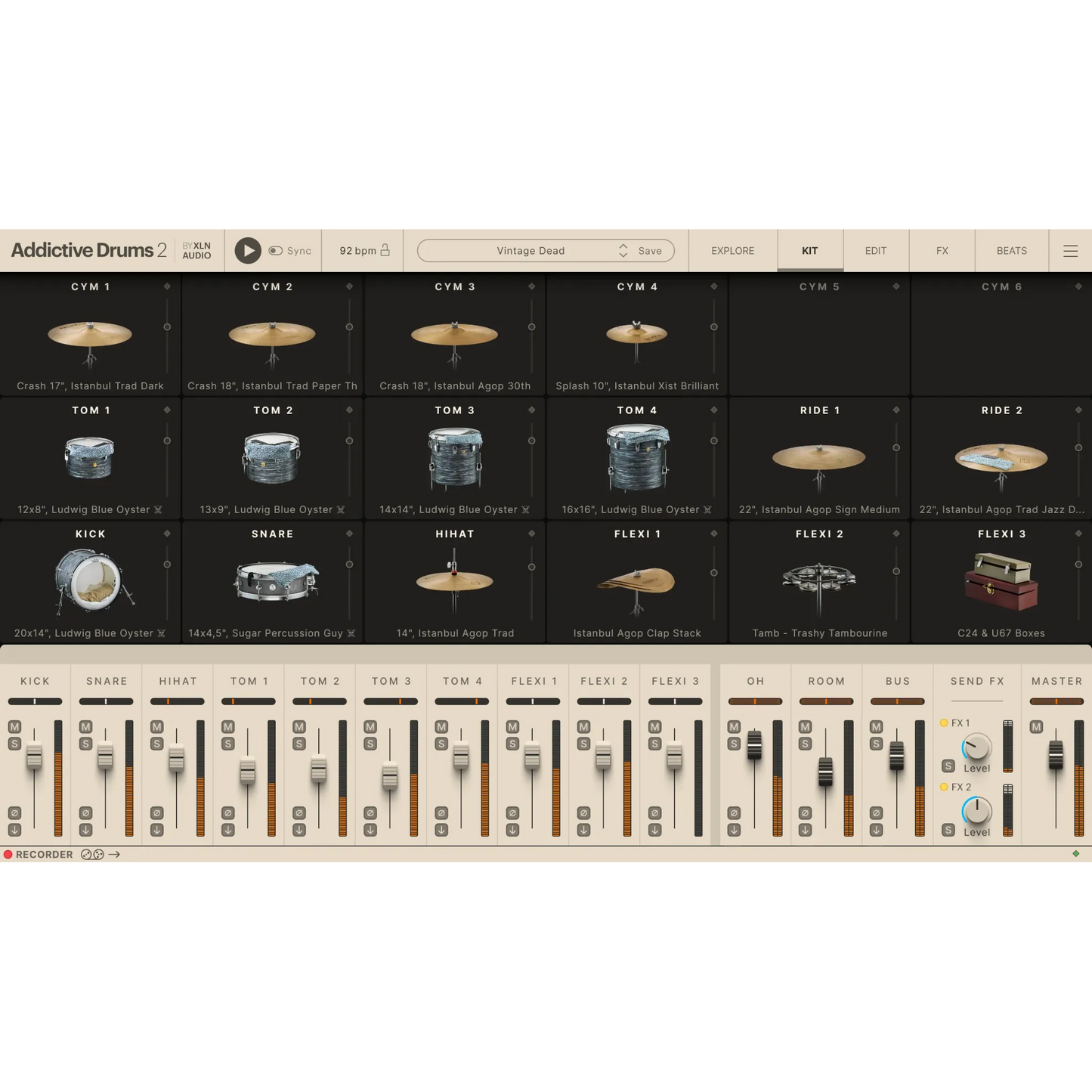Click the phase invert icon on the Kick channel
1092x1092 pixels.
(13, 812)
